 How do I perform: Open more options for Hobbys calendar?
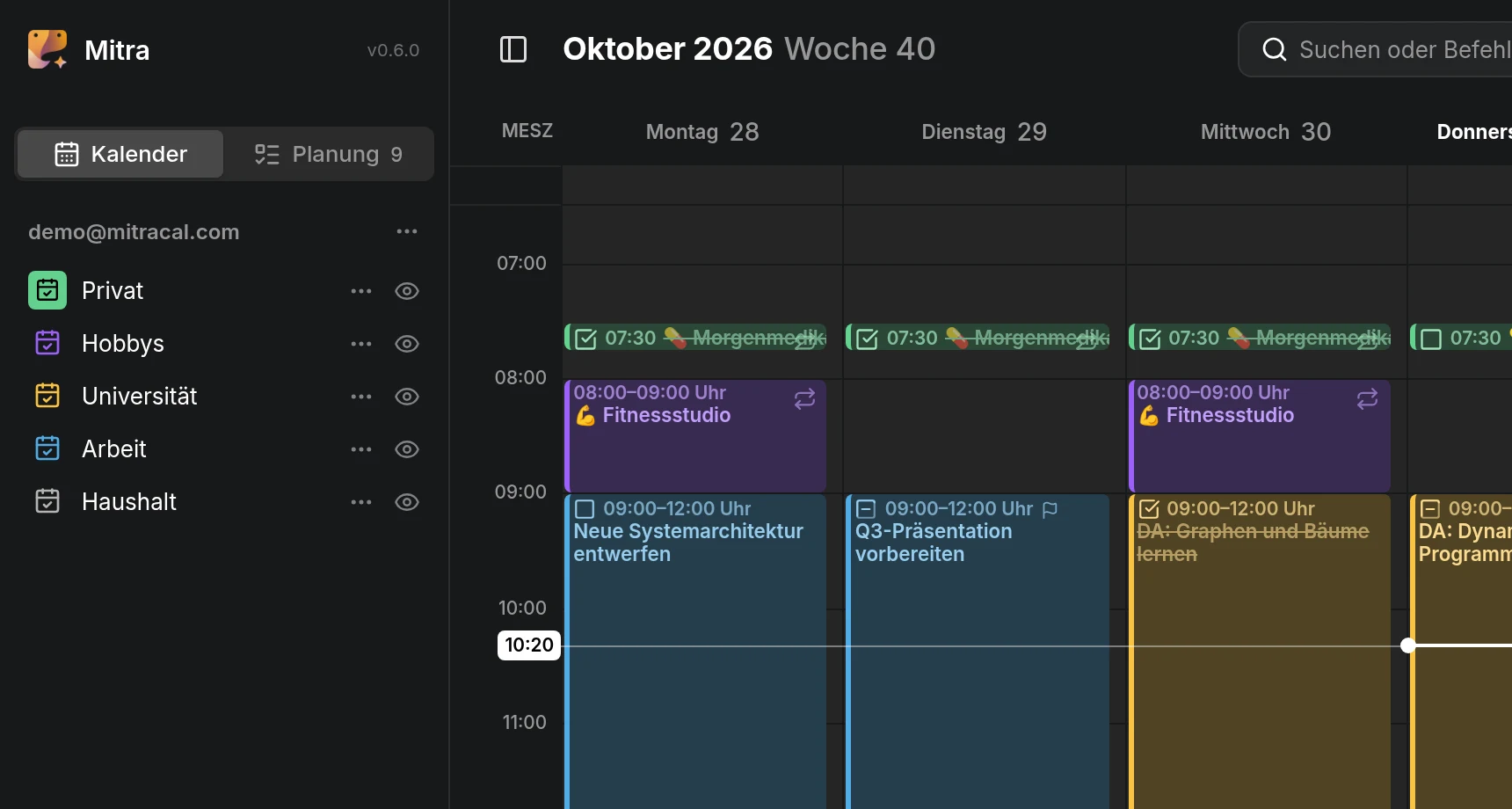tap(361, 344)
